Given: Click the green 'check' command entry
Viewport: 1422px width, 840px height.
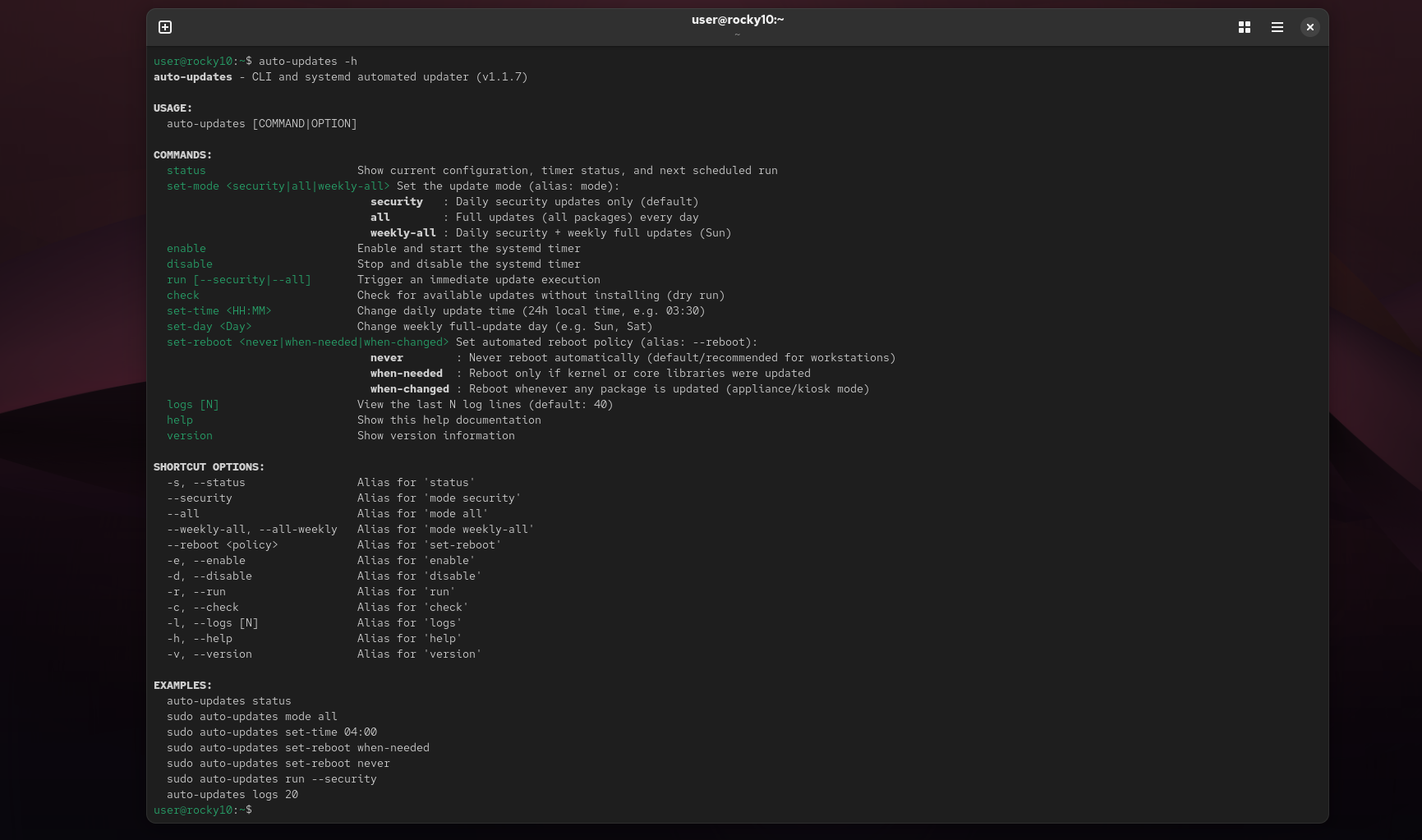Looking at the screenshot, I should coord(183,296).
